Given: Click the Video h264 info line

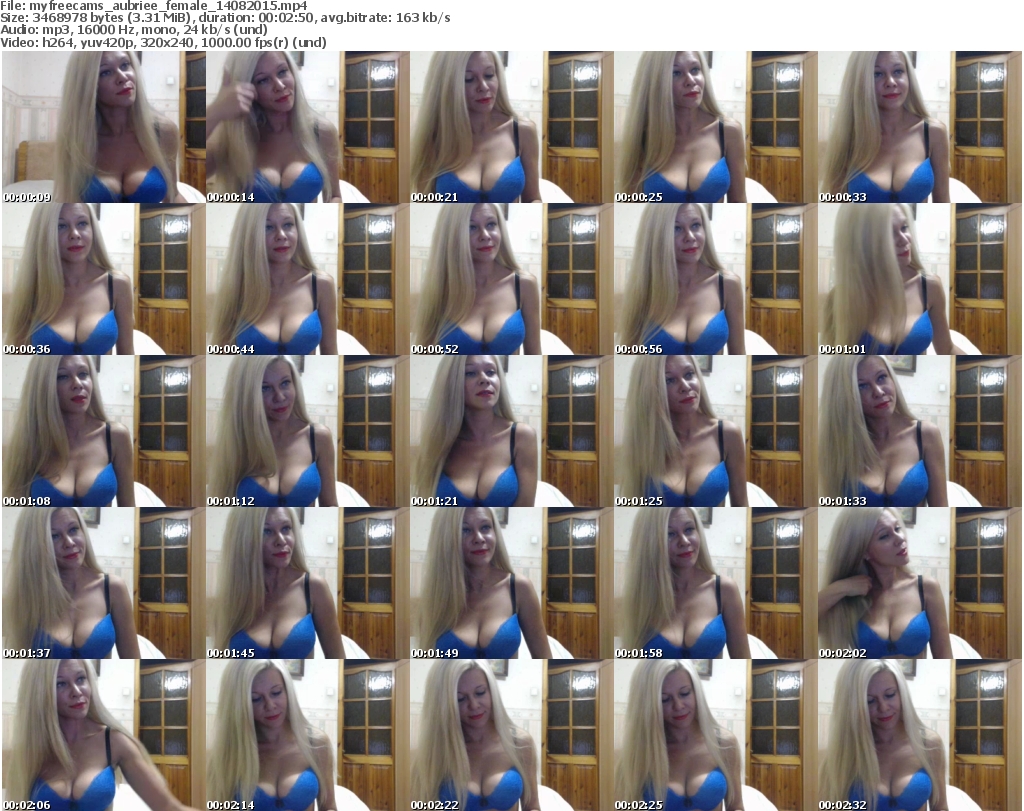Looking at the screenshot, I should point(163,43).
